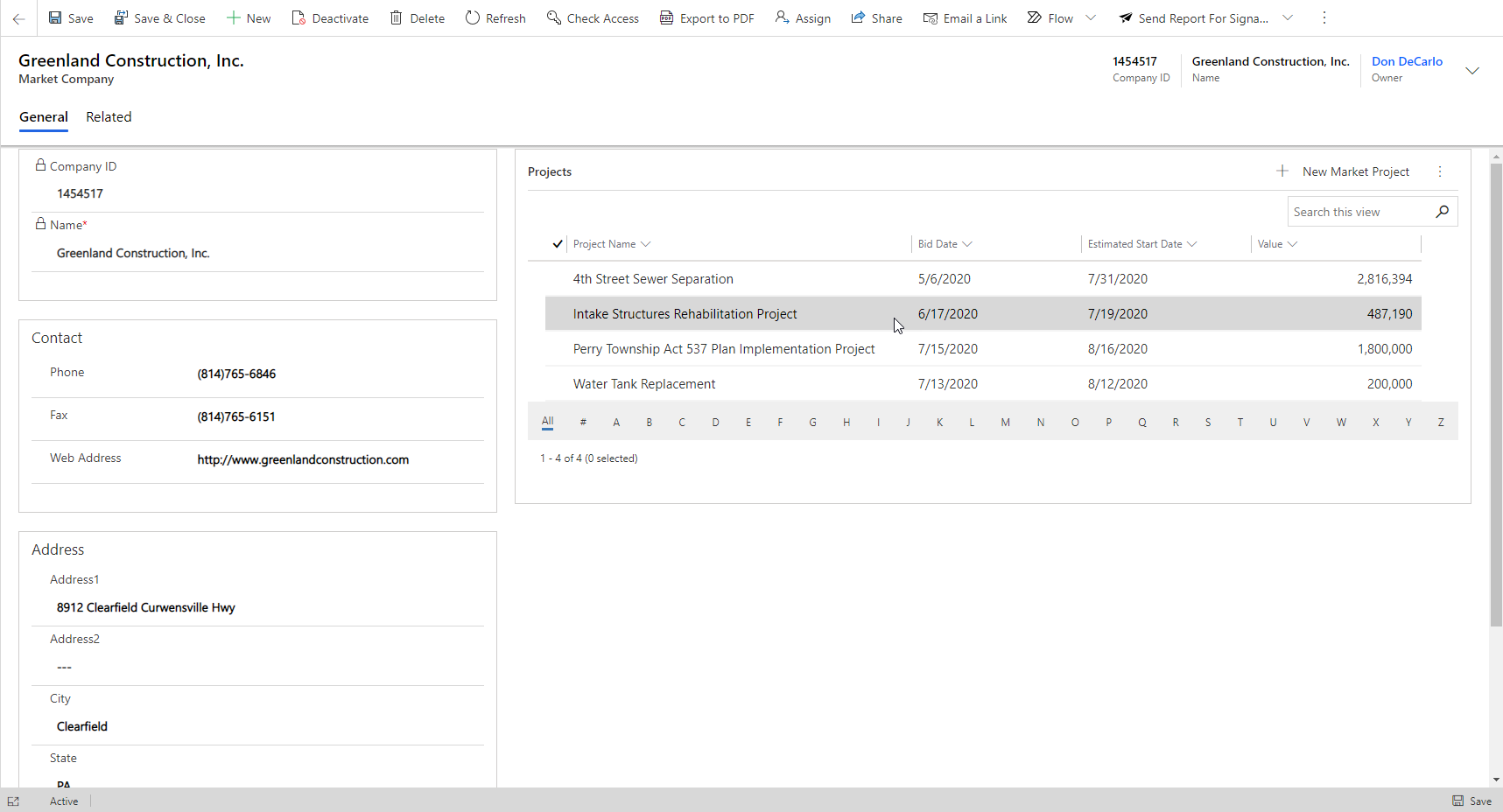Click Send Report For Signature command
Screen dimensions: 1503x812
click(1193, 18)
